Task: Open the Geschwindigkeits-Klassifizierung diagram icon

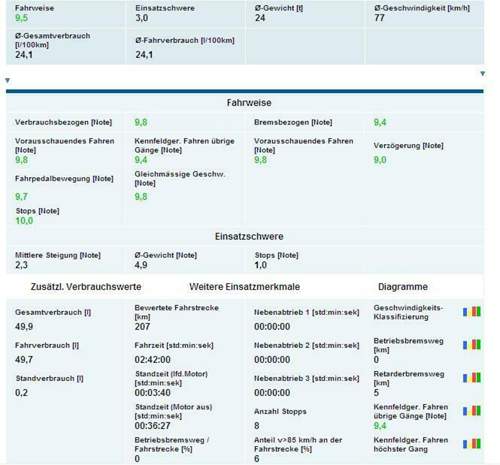Action: pos(472,312)
